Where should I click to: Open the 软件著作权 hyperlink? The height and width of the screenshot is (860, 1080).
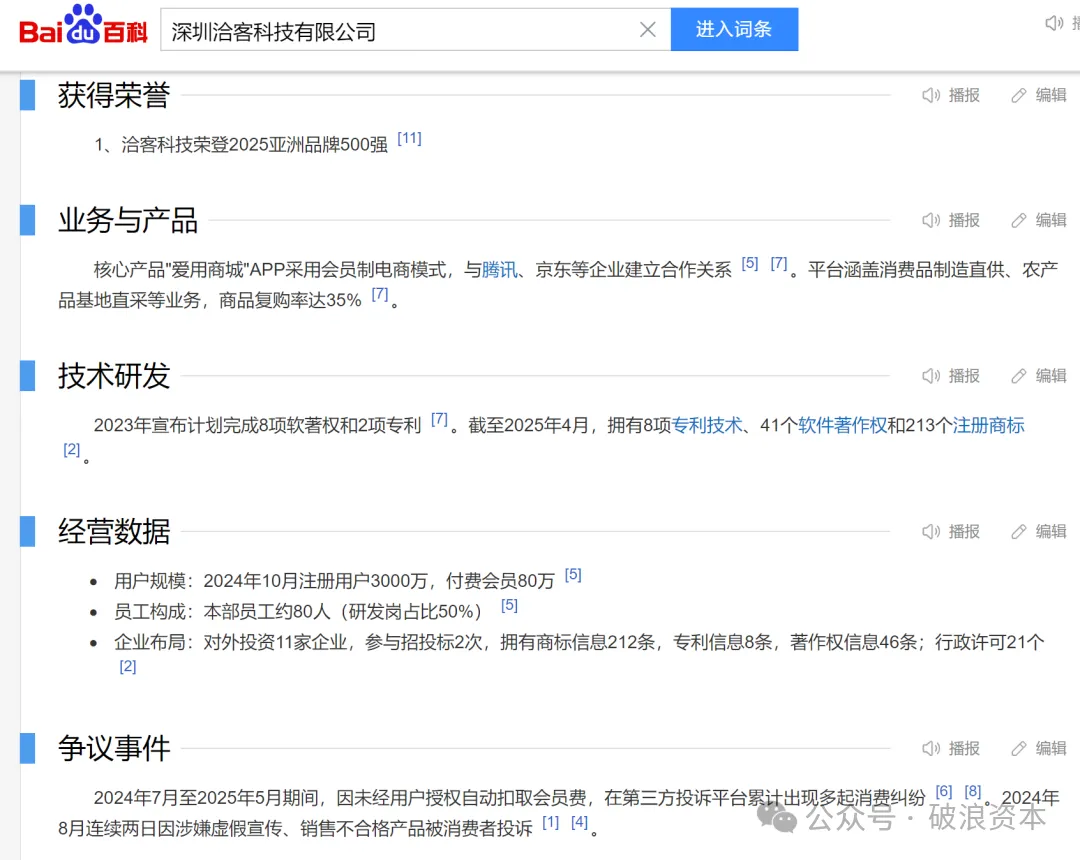842,425
